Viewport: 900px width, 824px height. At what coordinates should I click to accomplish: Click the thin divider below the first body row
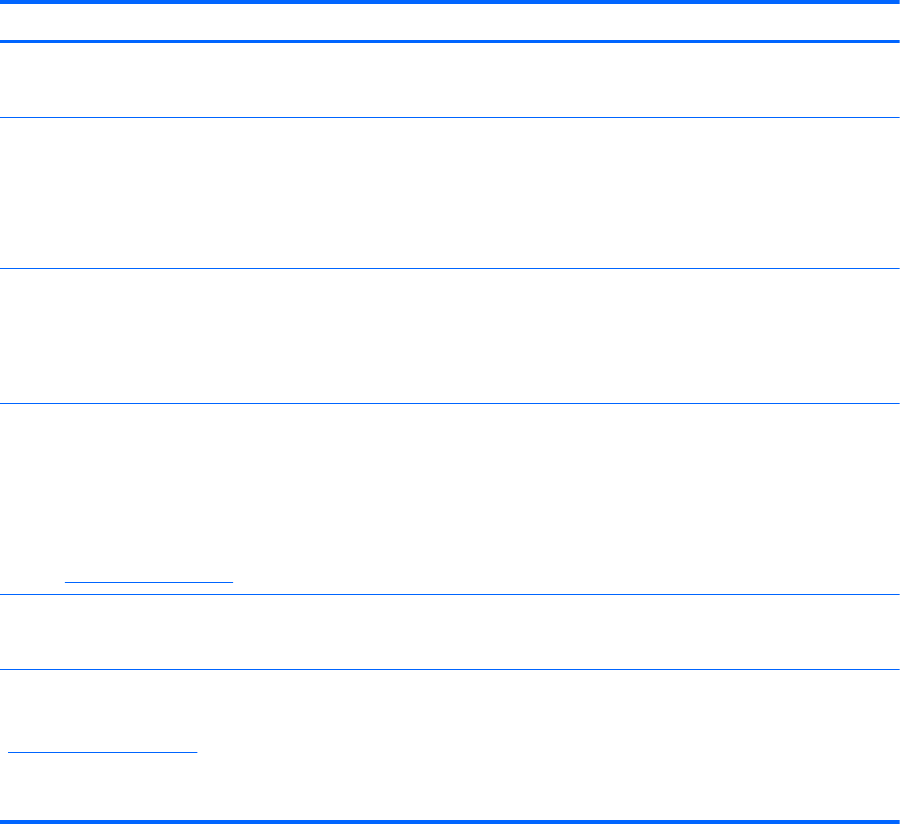(x=450, y=118)
